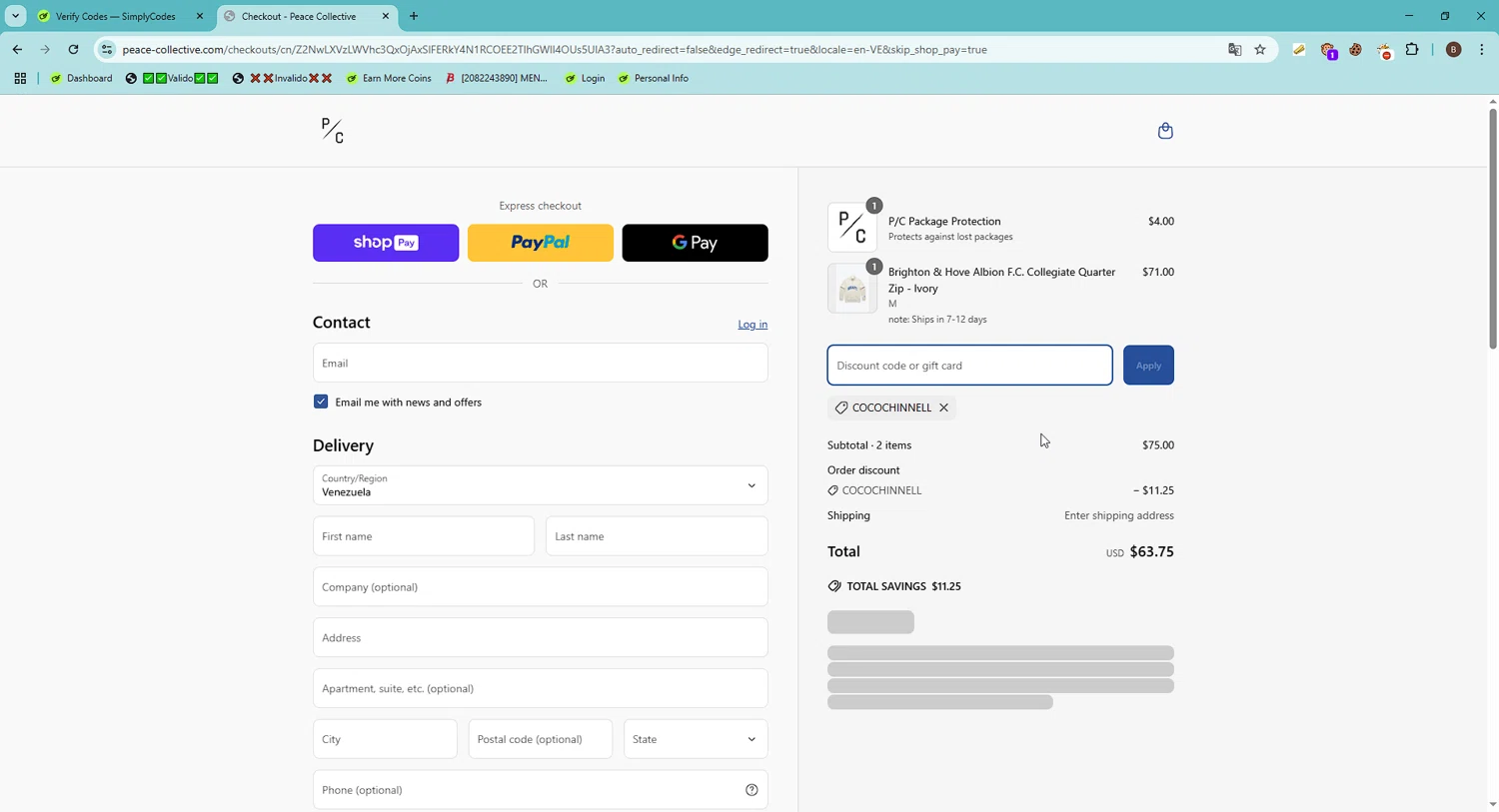This screenshot has height=812, width=1499.
Task: Pay with the PayPal express button
Action: pos(540,243)
